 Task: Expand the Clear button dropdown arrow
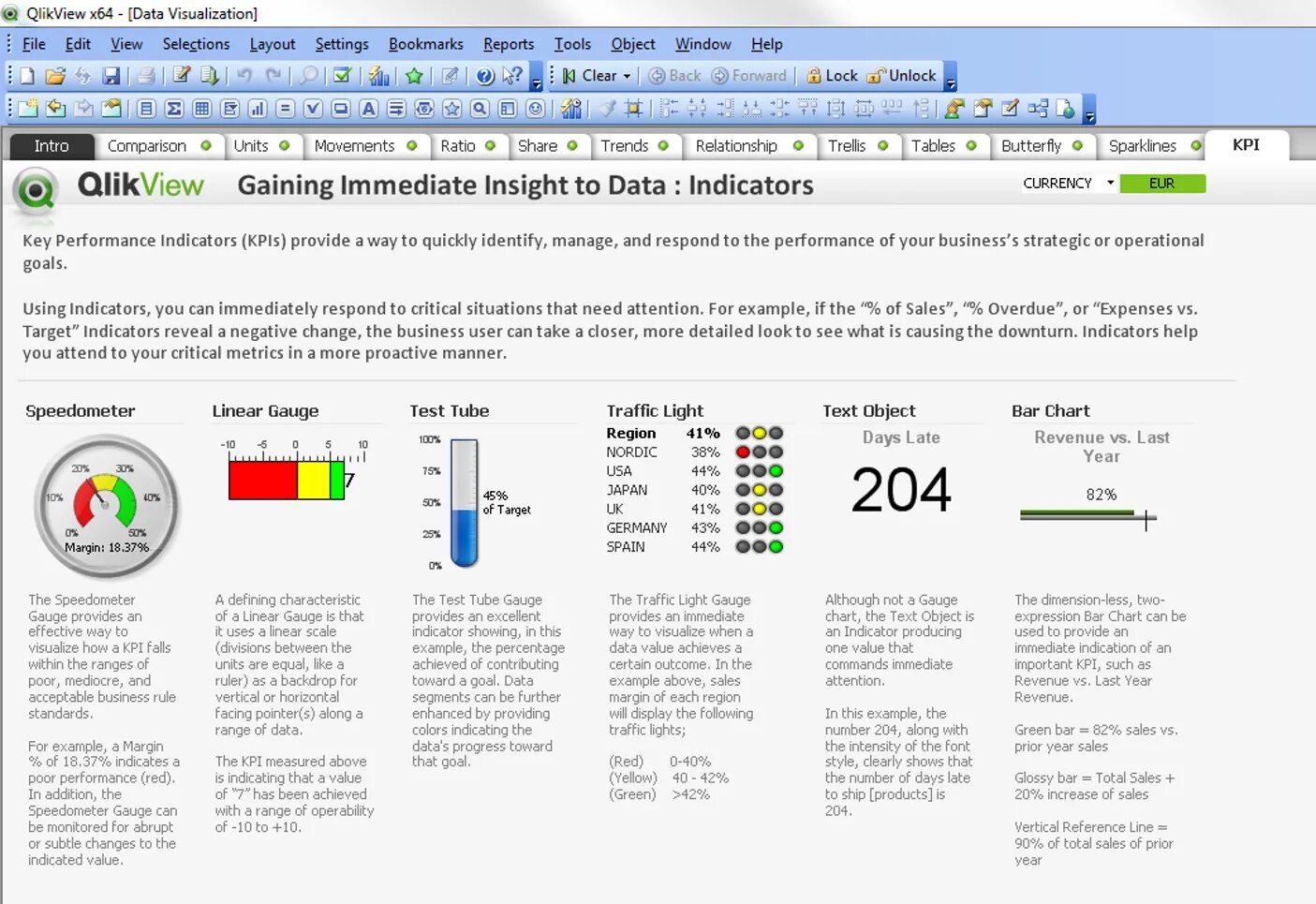pyautogui.click(x=628, y=76)
